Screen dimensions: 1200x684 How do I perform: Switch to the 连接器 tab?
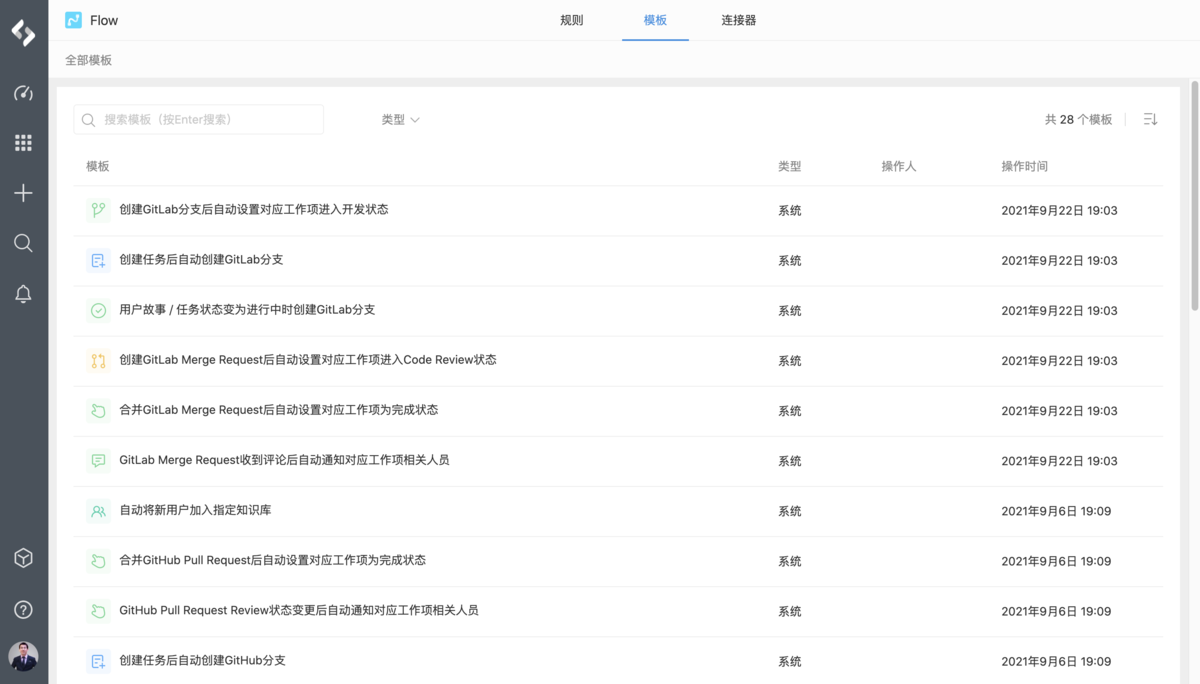(738, 18)
